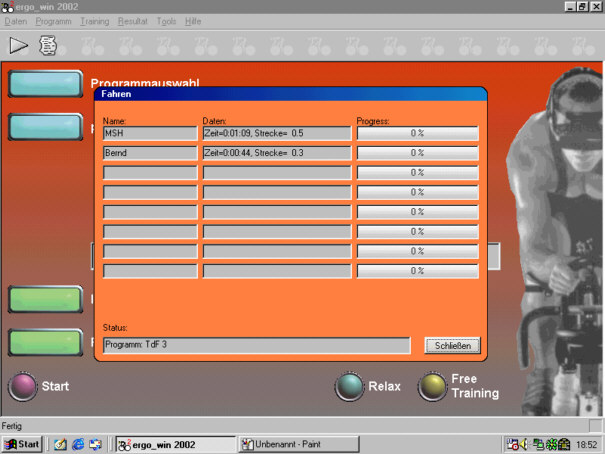Viewport: 605px width, 454px height.
Task: Click the first teal panel button beside Programmauswahl
Action: coord(45,83)
